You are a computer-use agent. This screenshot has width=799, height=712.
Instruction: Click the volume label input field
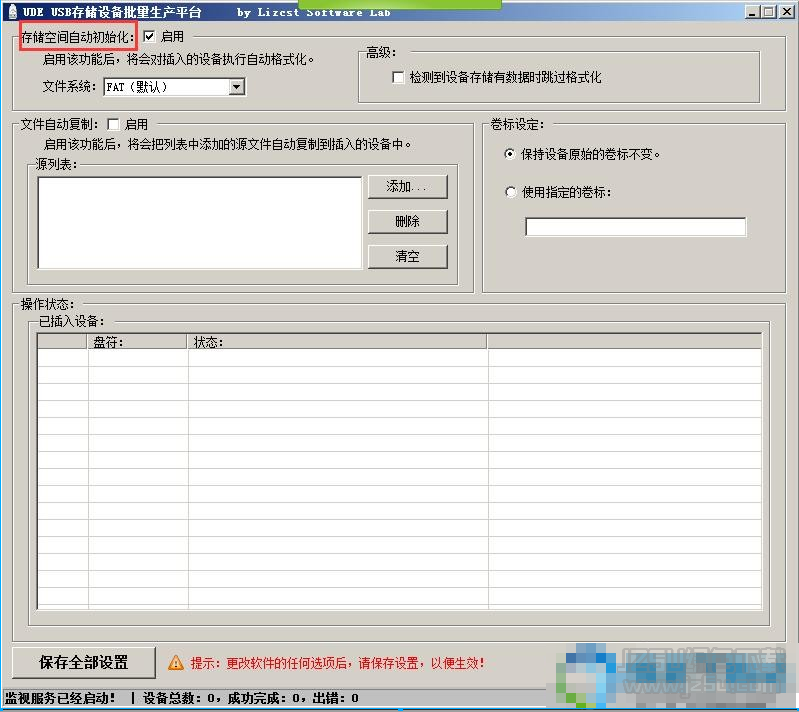635,227
